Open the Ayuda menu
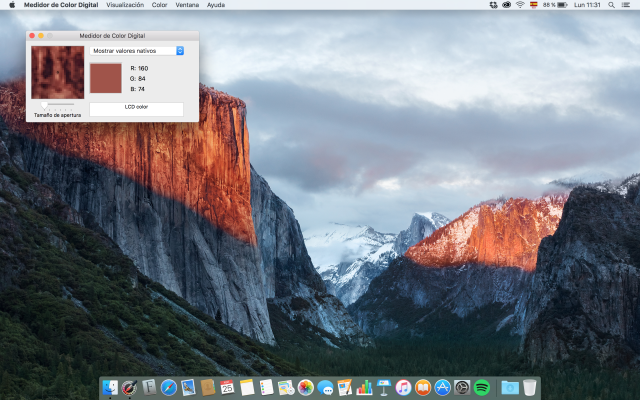Image resolution: width=640 pixels, height=400 pixels. coord(216,5)
